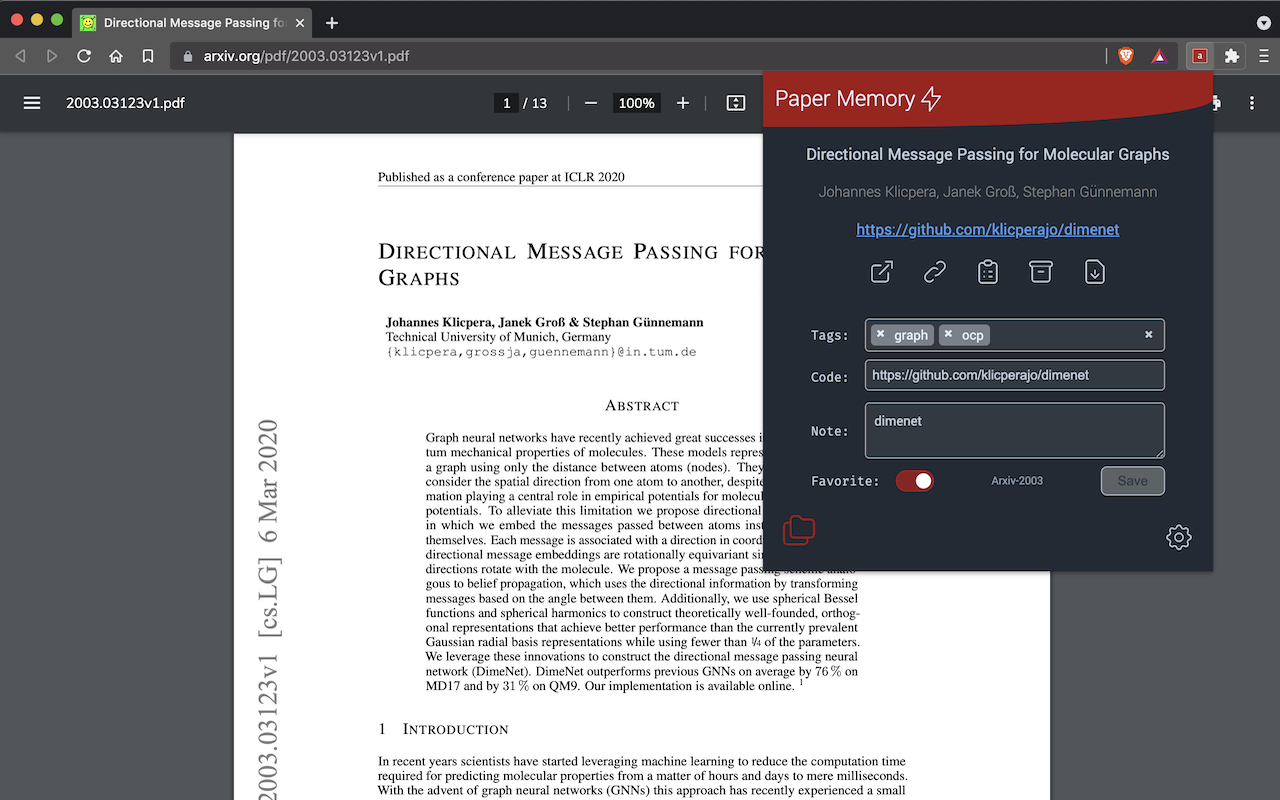Clear all tags in the Tags field
This screenshot has height=800, width=1280.
click(1149, 334)
